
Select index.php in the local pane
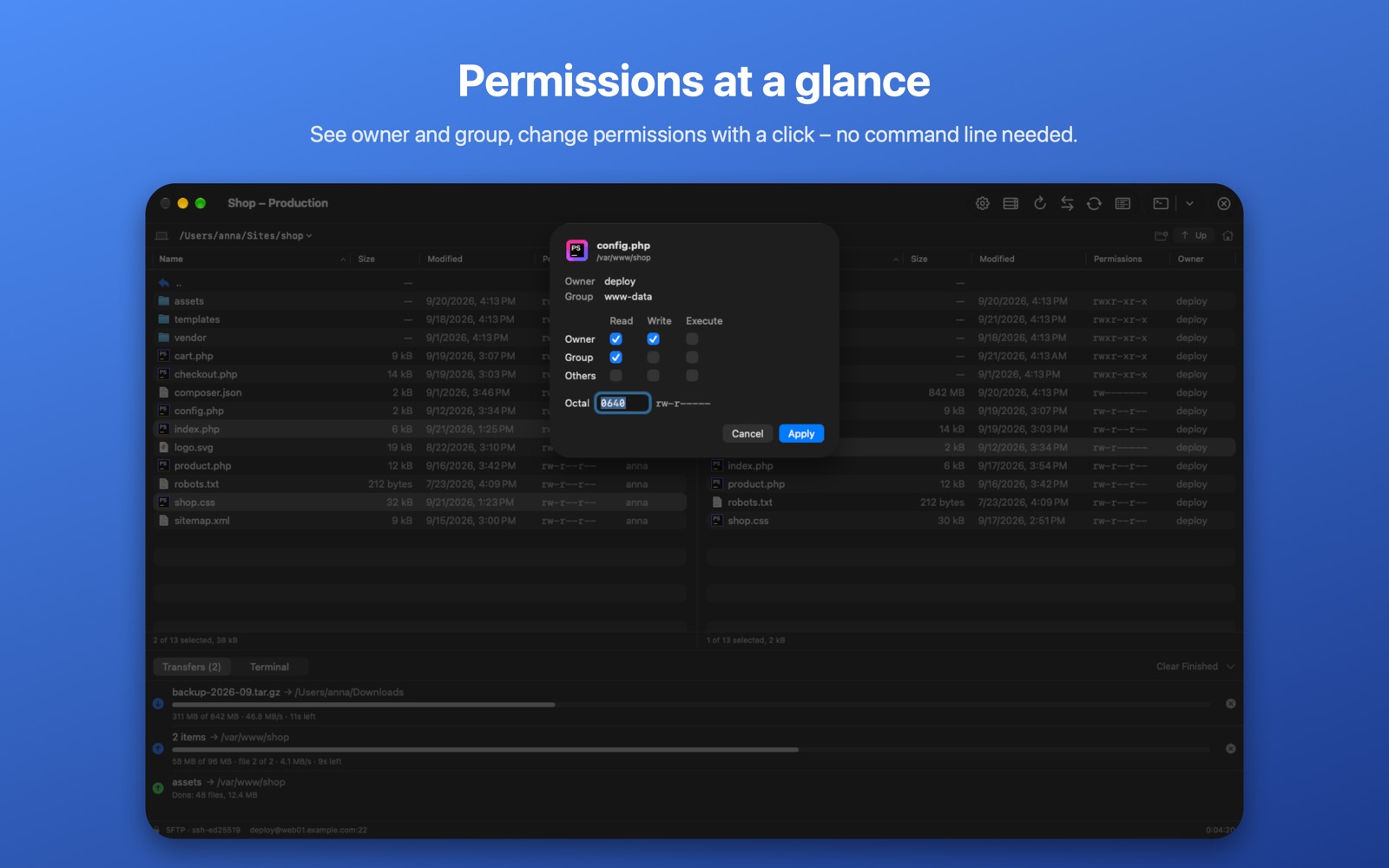tap(420, 429)
